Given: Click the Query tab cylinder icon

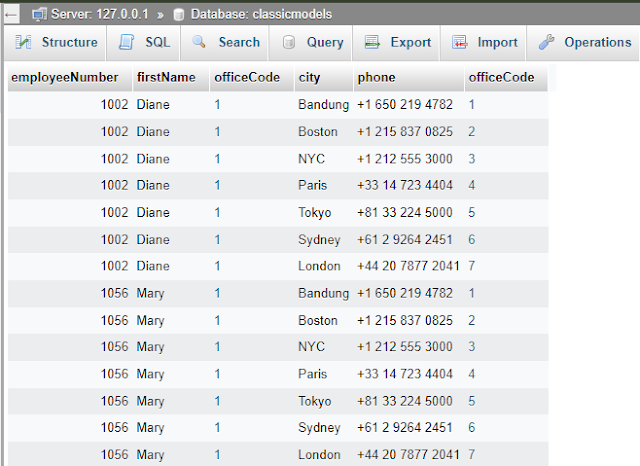Looking at the screenshot, I should (289, 42).
